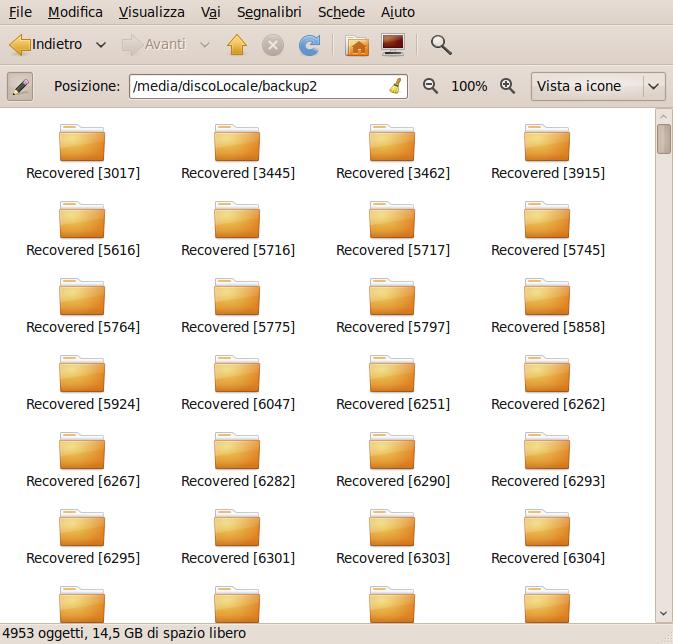
Task: Click status text "4953 oggetti, 14,5 GB di spazio libero"
Action: 124,633
